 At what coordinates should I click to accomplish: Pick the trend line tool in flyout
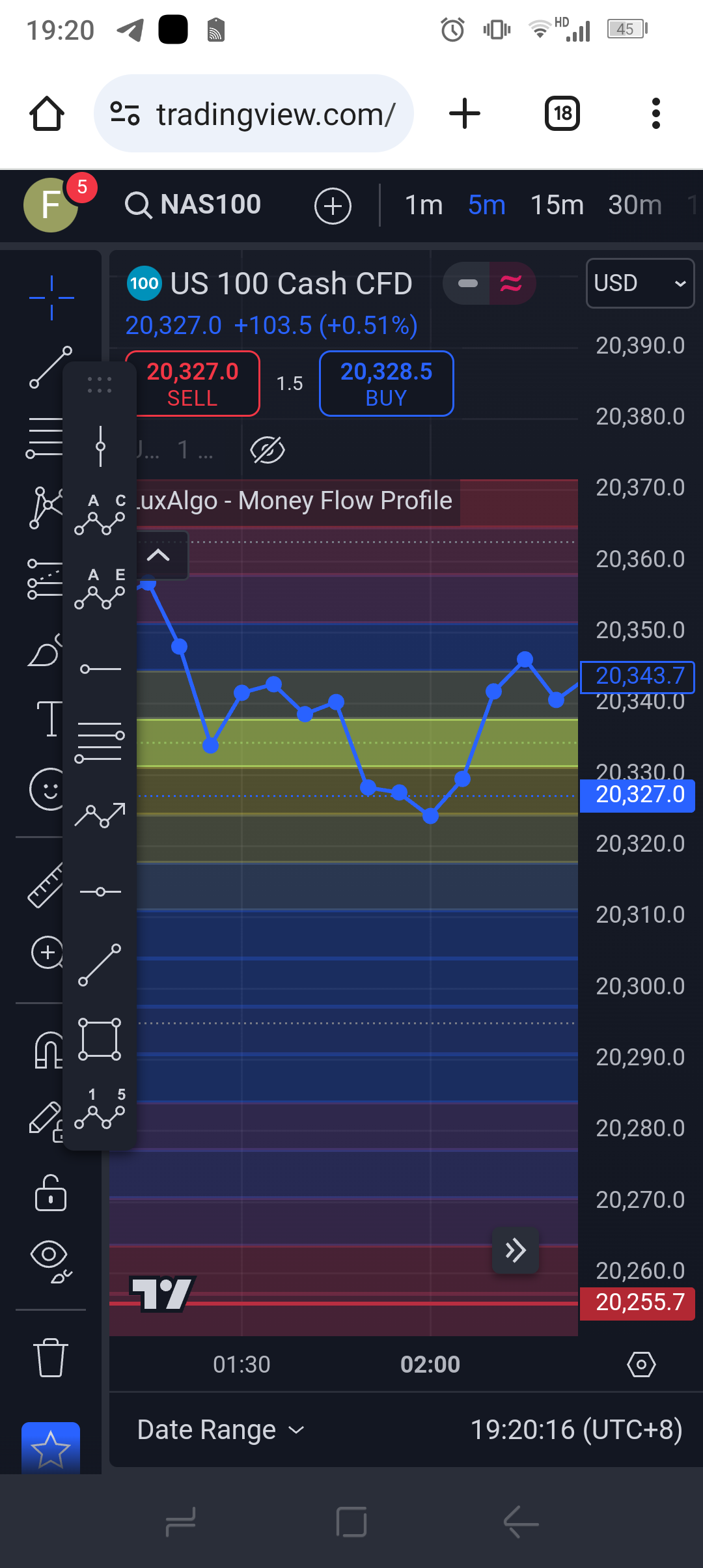tap(100, 965)
